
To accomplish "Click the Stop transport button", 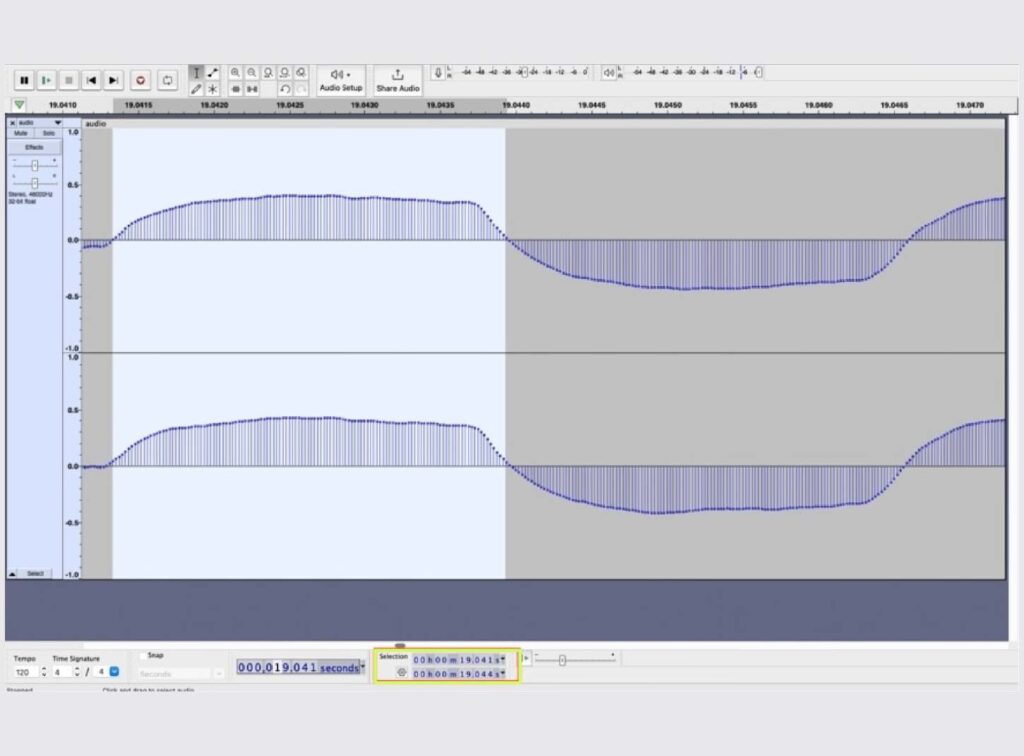I will coord(69,80).
